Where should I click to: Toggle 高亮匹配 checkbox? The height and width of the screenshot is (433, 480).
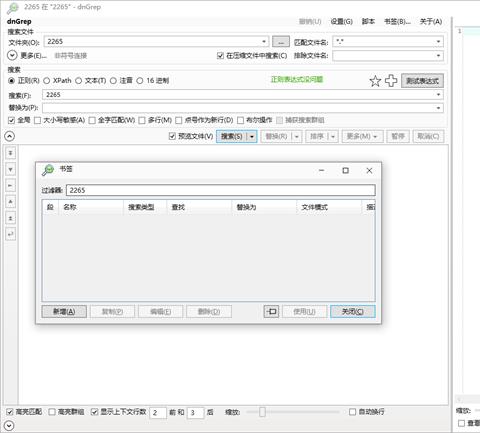(x=10, y=412)
